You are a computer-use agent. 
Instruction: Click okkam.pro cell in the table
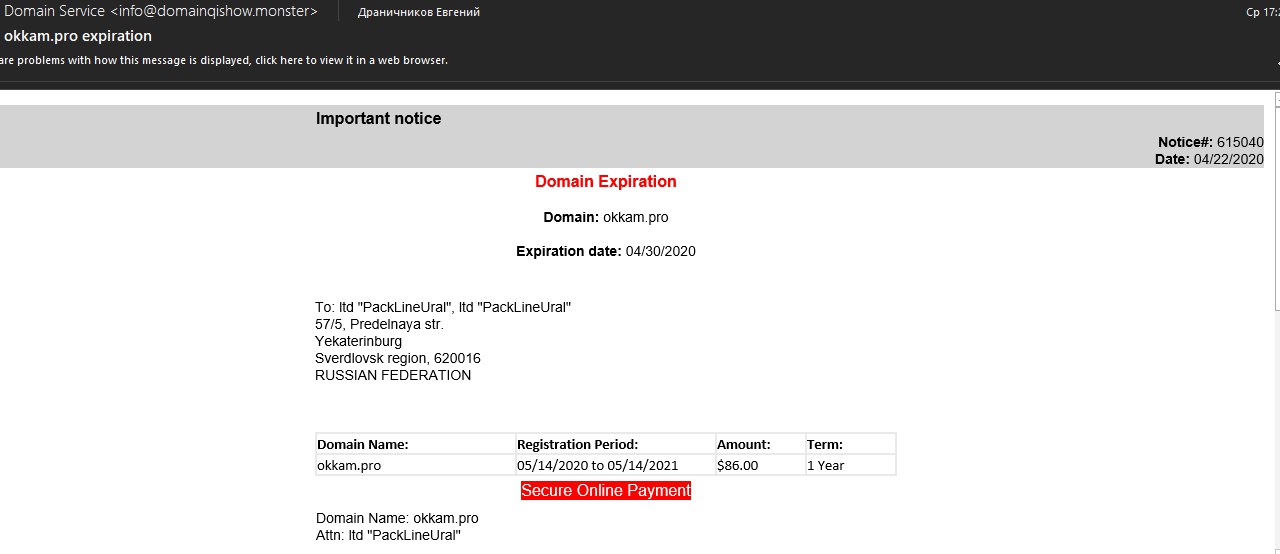click(x=416, y=465)
